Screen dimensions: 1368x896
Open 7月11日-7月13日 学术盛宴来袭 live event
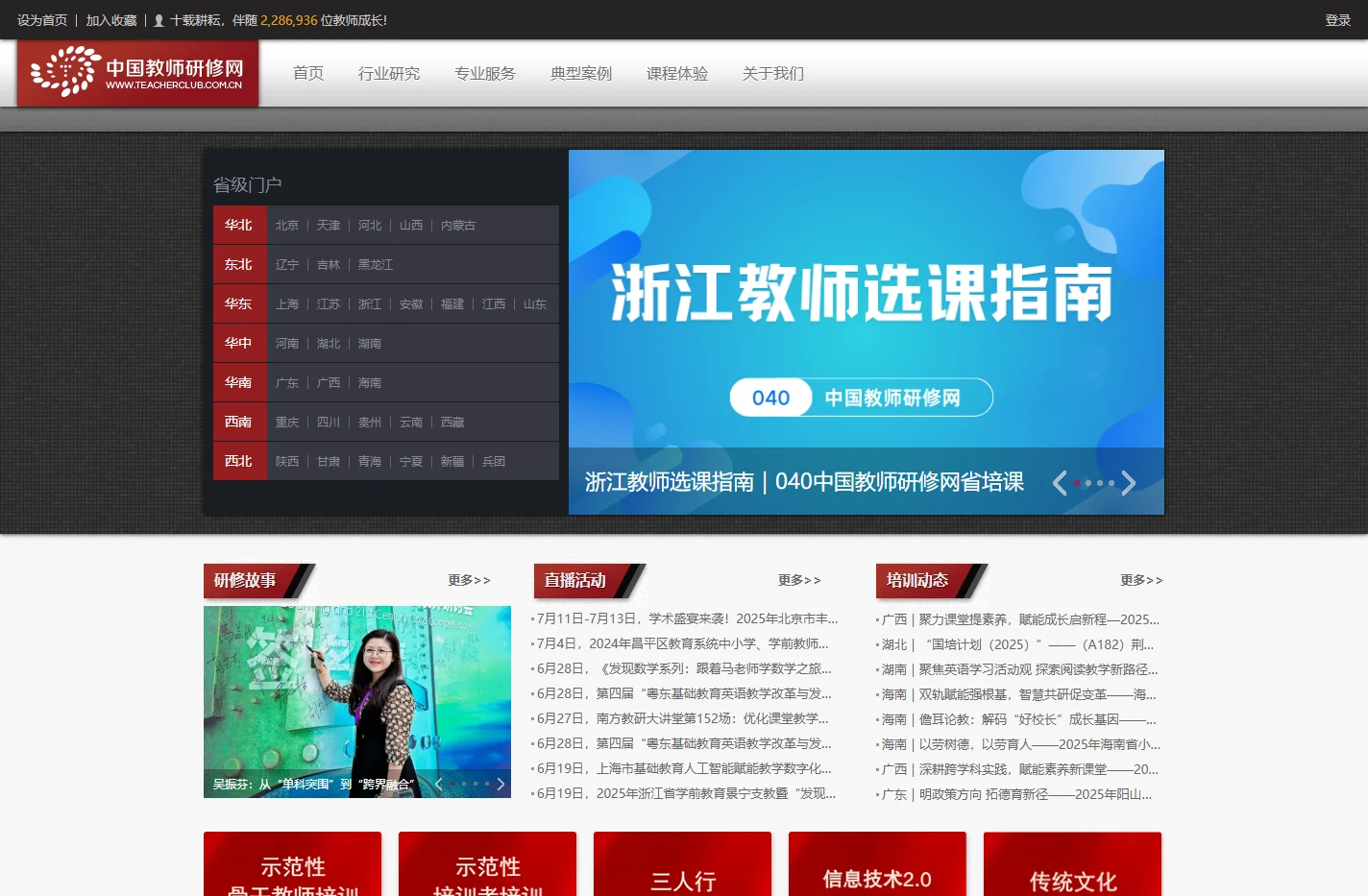pyautogui.click(x=687, y=618)
